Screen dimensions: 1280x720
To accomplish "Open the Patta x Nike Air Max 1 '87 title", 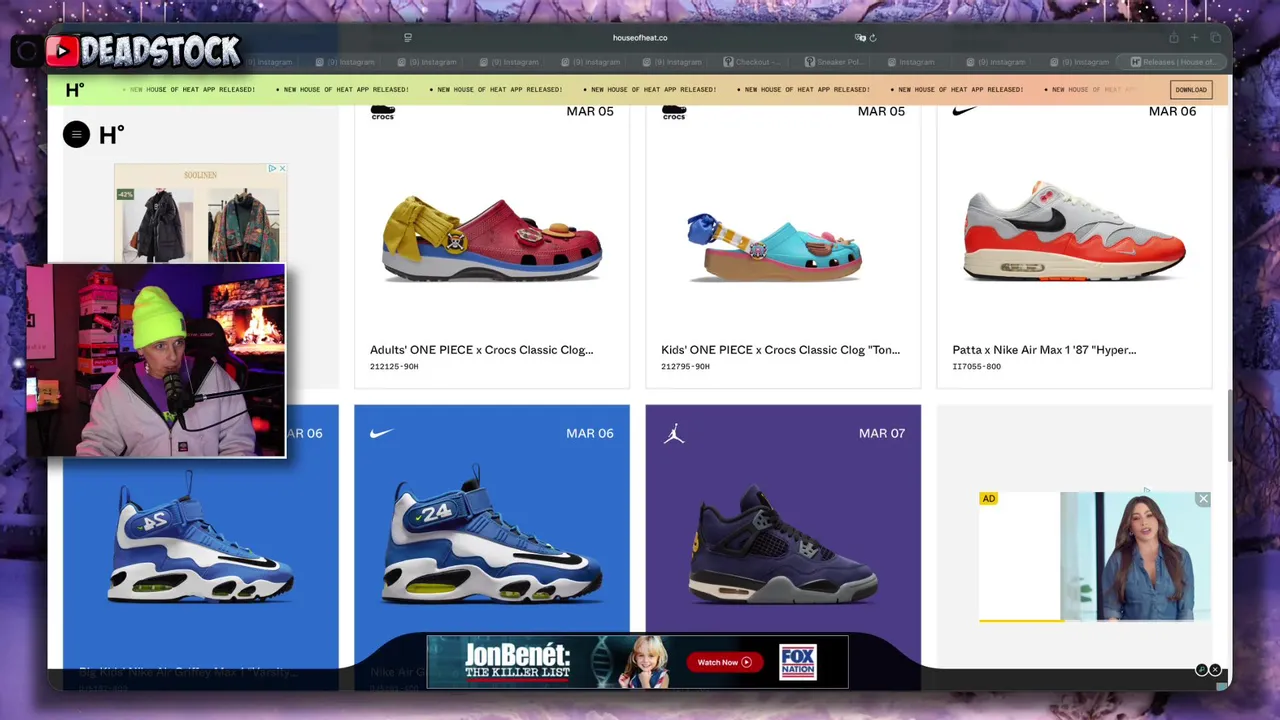I will [1044, 350].
